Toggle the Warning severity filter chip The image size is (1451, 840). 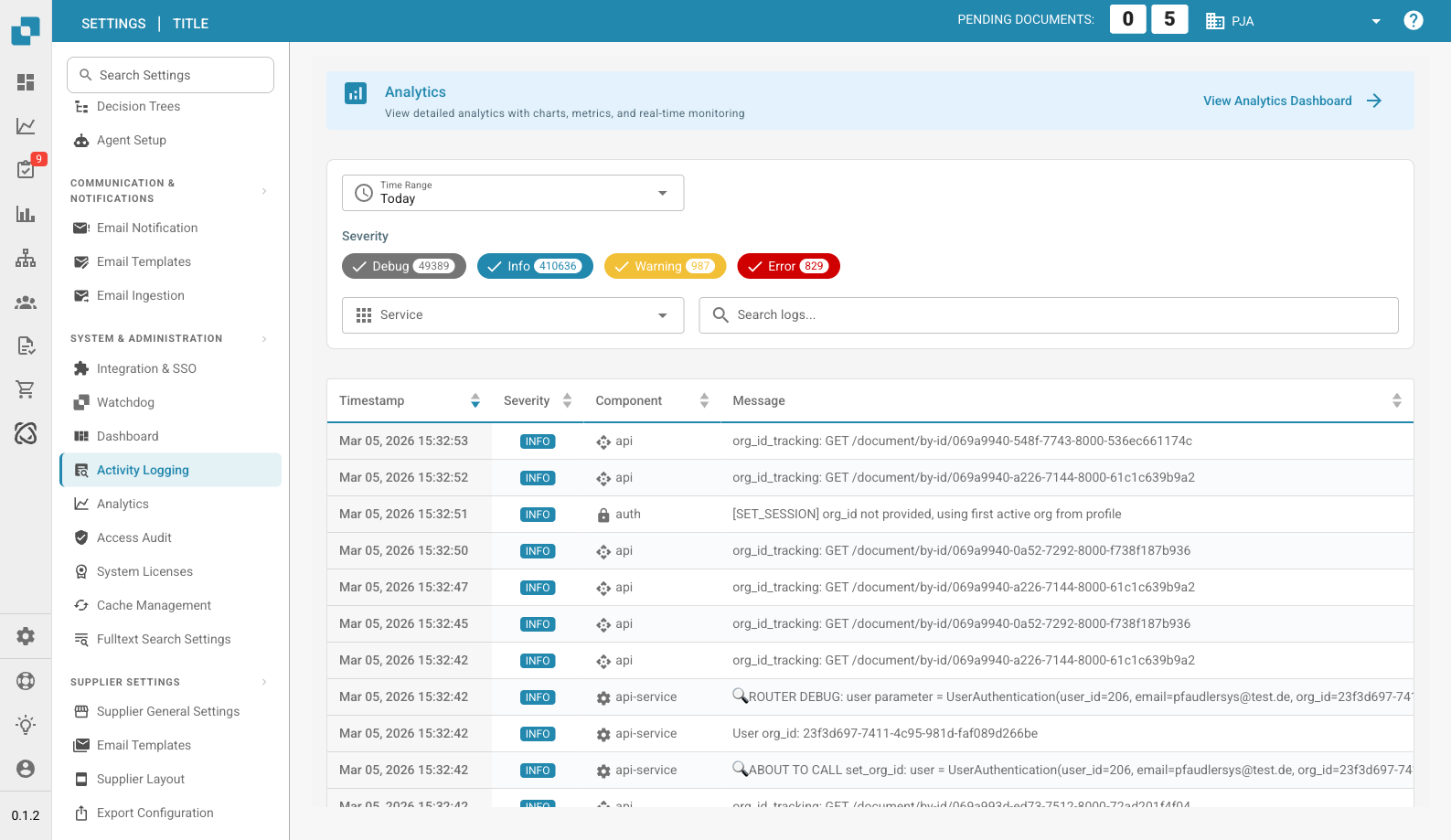[665, 266]
